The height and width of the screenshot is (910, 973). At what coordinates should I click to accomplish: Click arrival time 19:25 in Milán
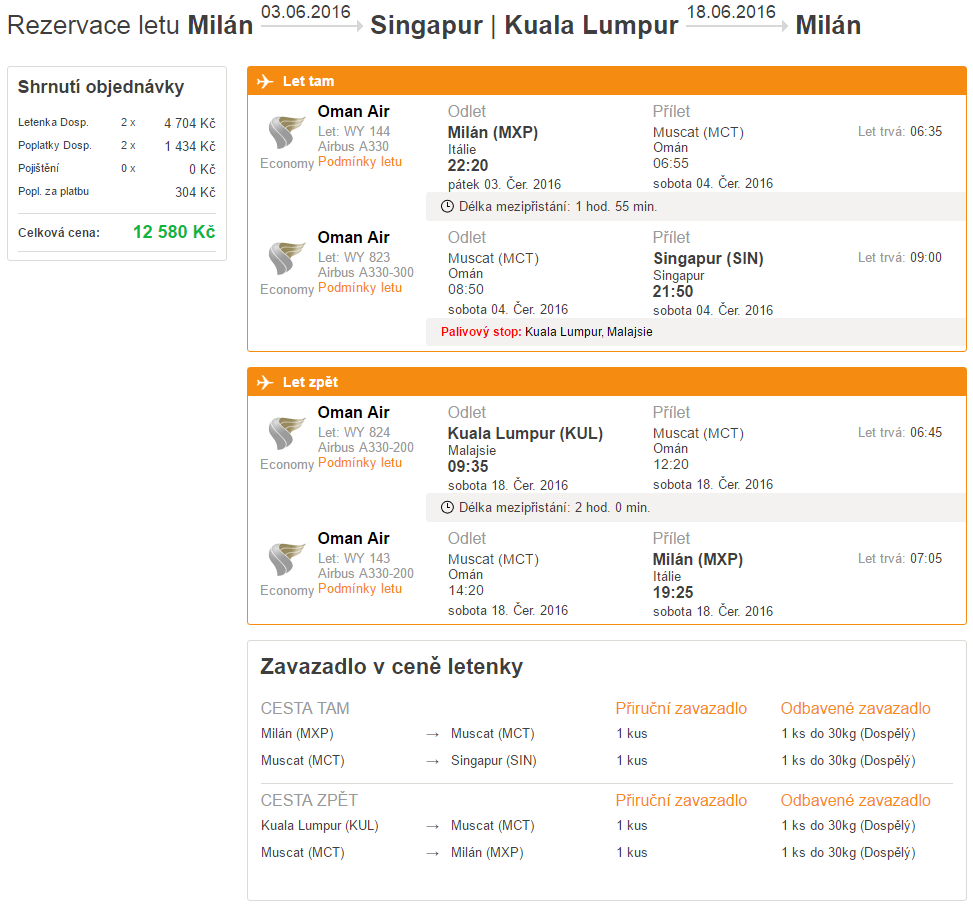673,593
